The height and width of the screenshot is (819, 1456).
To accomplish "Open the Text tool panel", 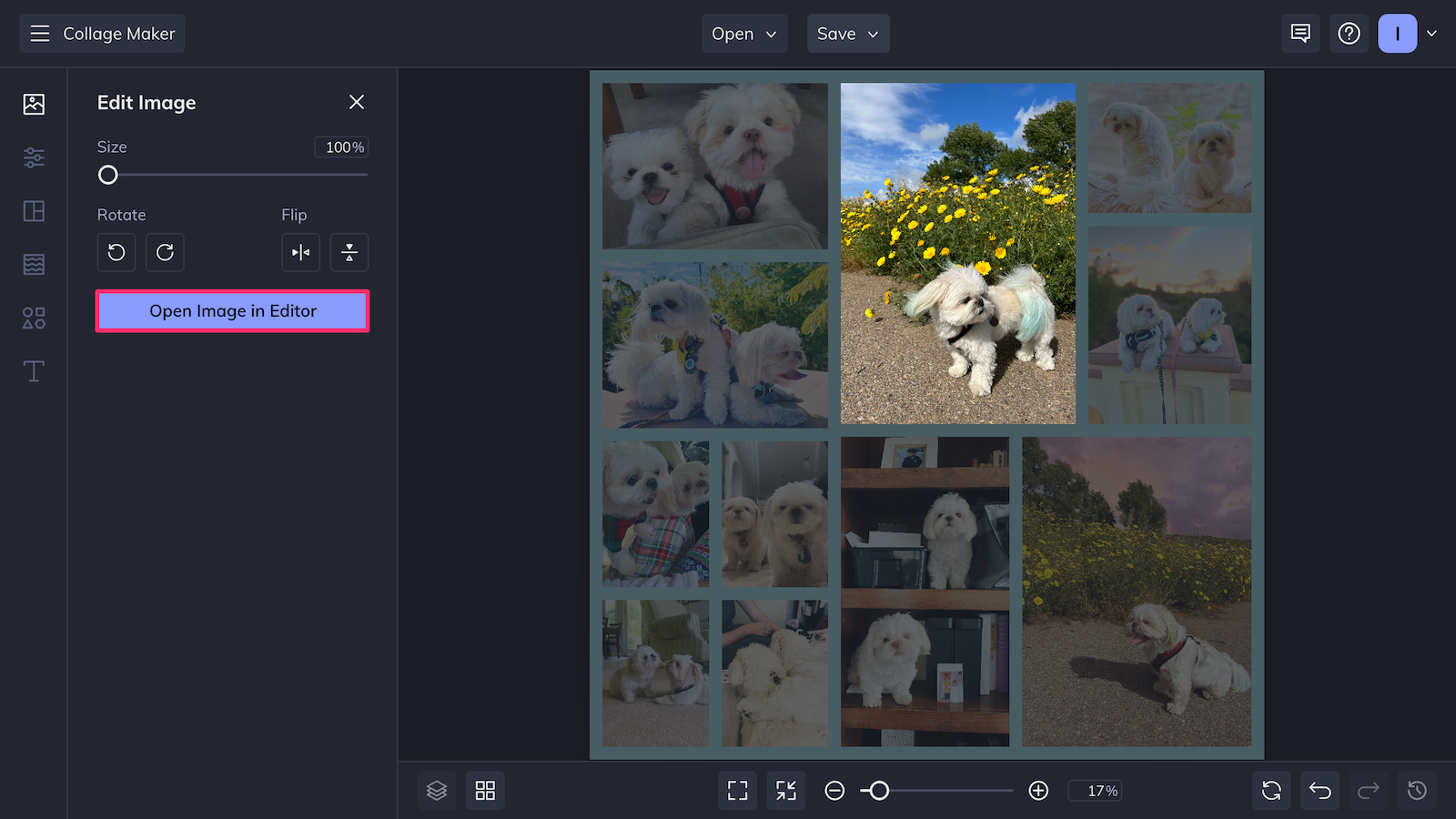I will pyautogui.click(x=33, y=371).
